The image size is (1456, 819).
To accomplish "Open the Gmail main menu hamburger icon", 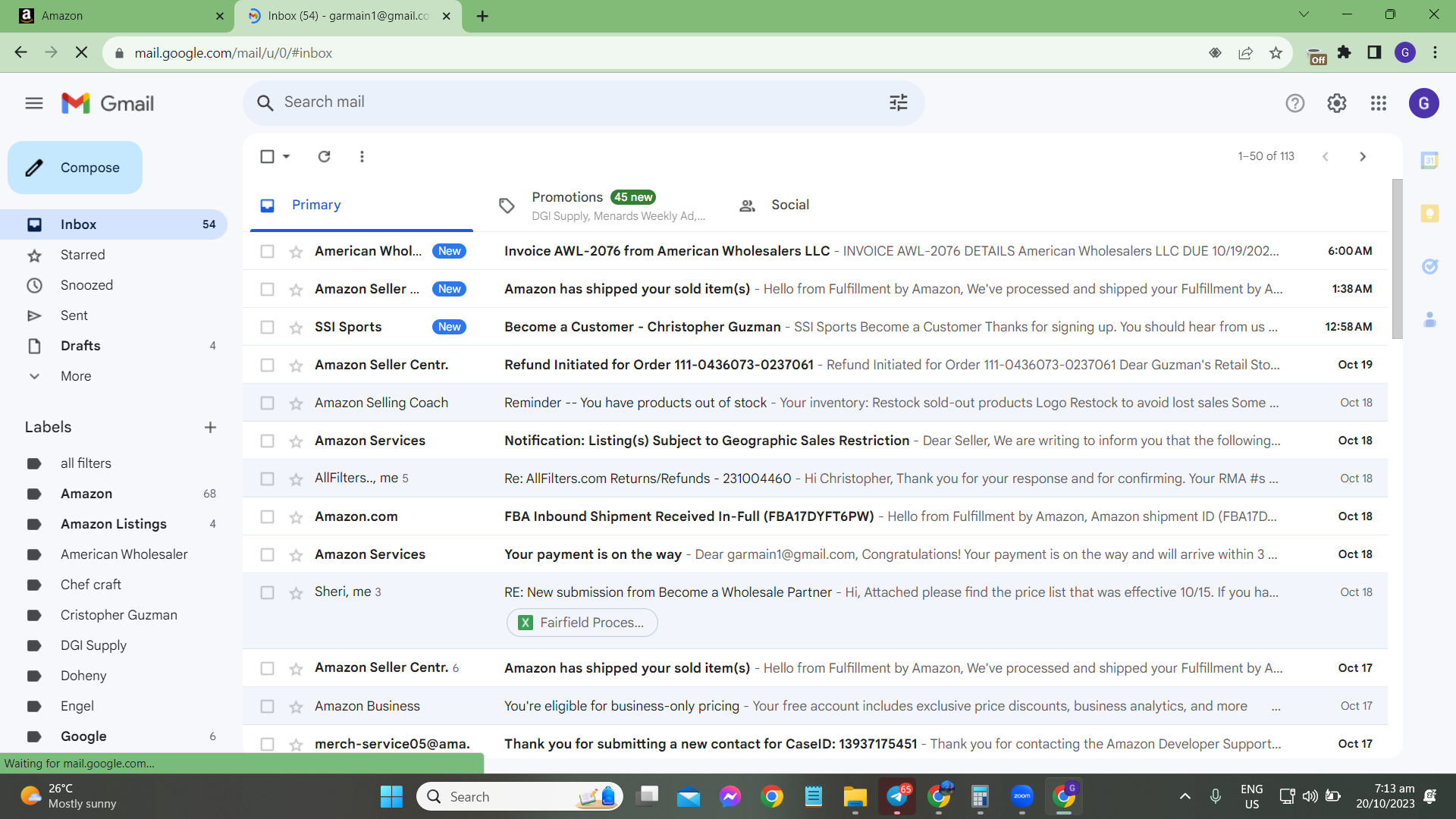I will click(34, 103).
